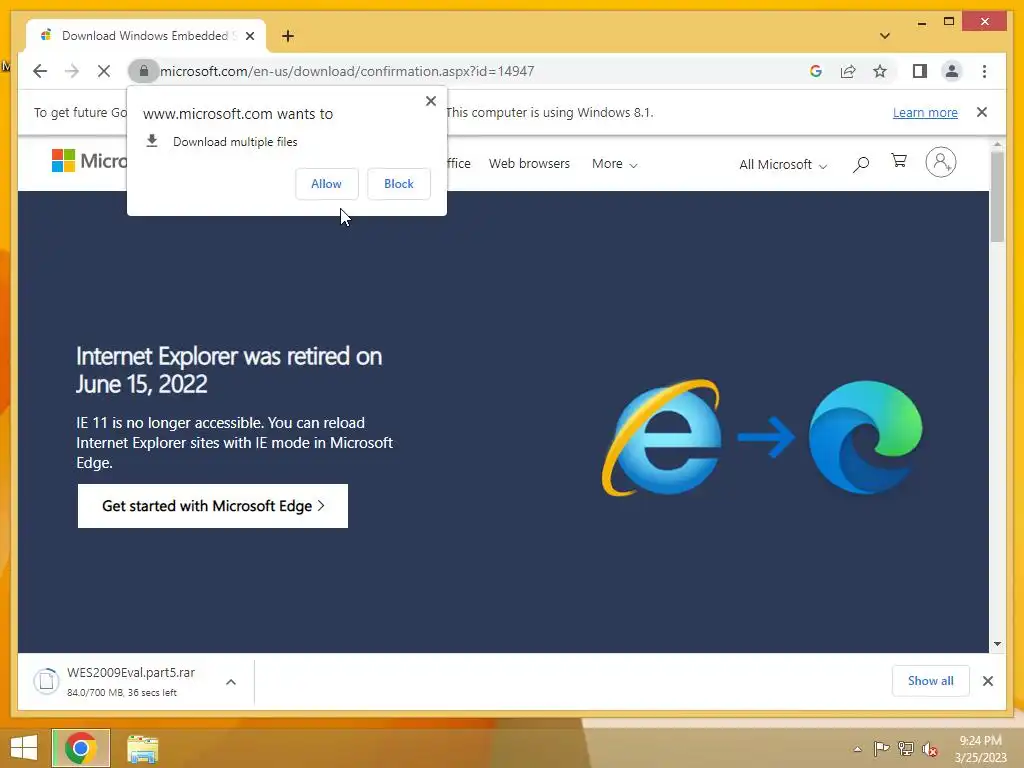The height and width of the screenshot is (768, 1024).
Task: Dismiss the Windows 8.1 infobar
Action: click(982, 112)
